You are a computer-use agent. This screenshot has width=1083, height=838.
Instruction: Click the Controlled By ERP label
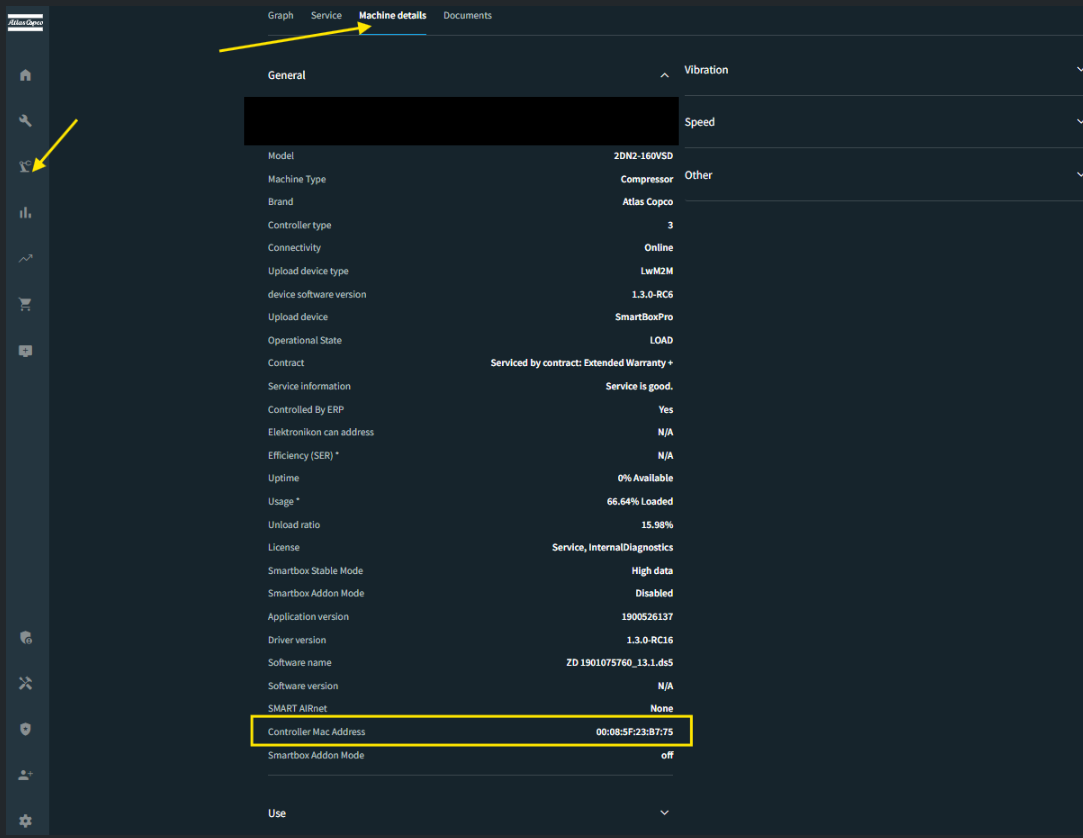306,410
